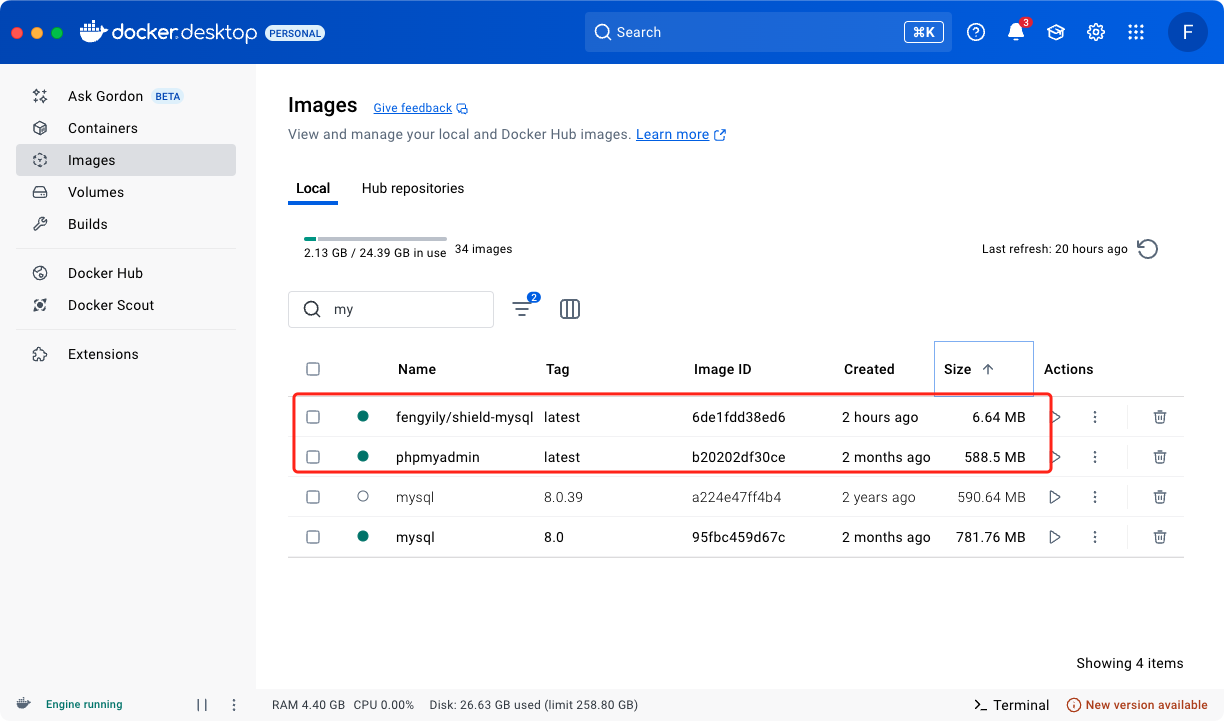
Task: Check the mysql 8.0 row checkbox
Action: click(x=313, y=537)
